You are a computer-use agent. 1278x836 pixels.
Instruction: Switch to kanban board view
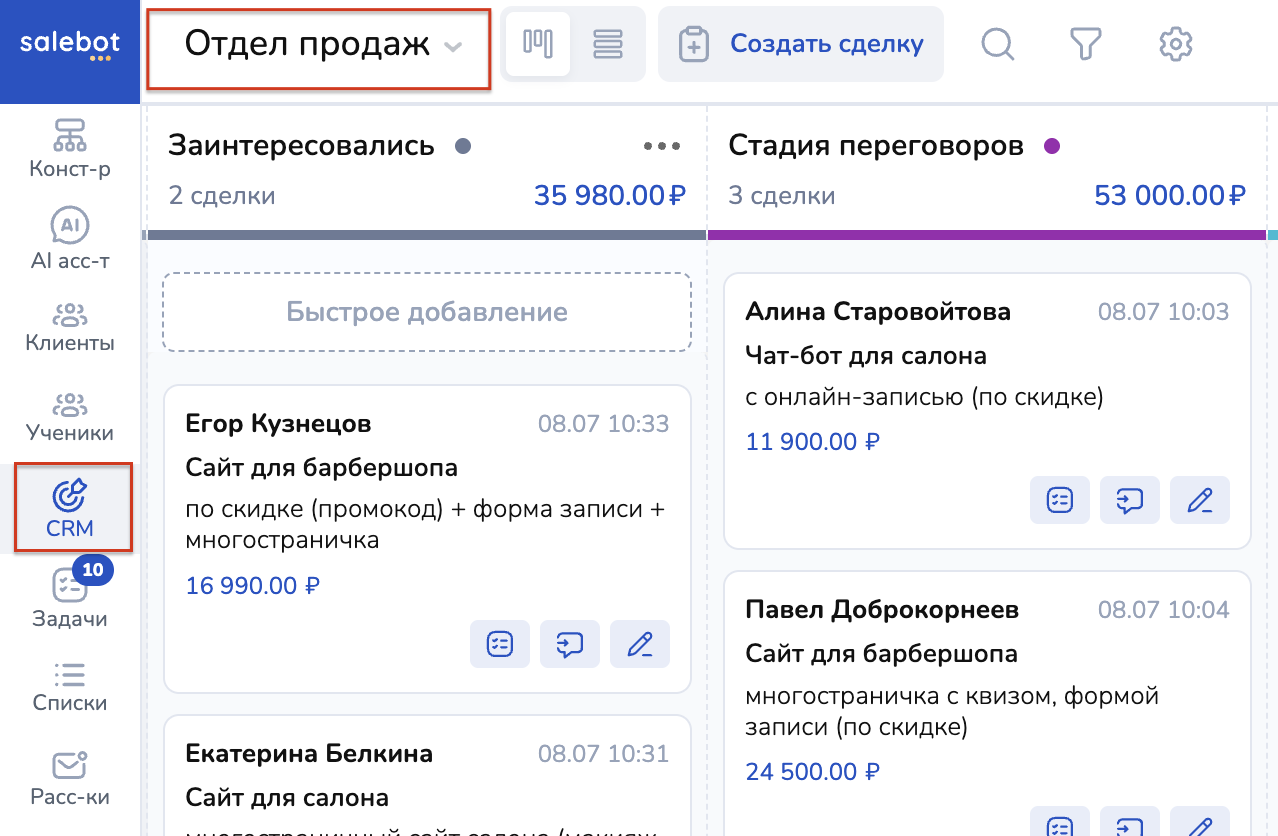pos(538,44)
